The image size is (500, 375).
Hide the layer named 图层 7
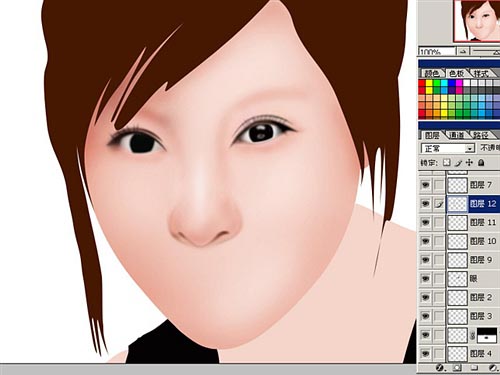[425, 185]
